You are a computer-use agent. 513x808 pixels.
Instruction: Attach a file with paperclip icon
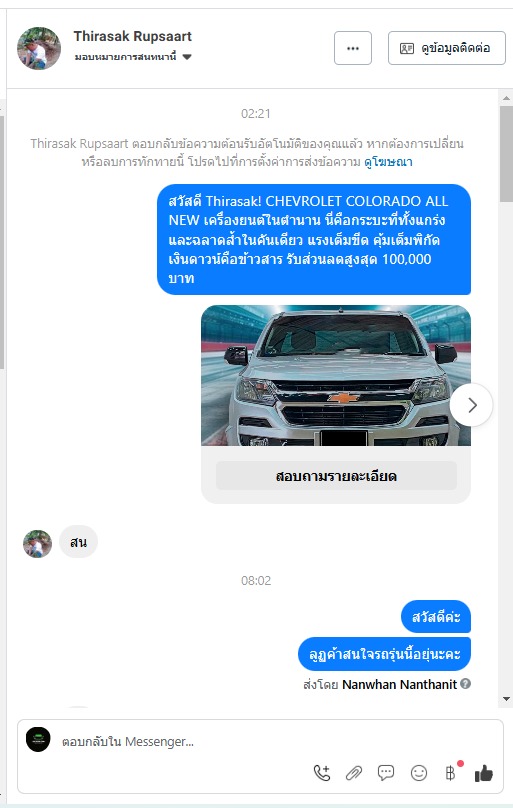354,773
